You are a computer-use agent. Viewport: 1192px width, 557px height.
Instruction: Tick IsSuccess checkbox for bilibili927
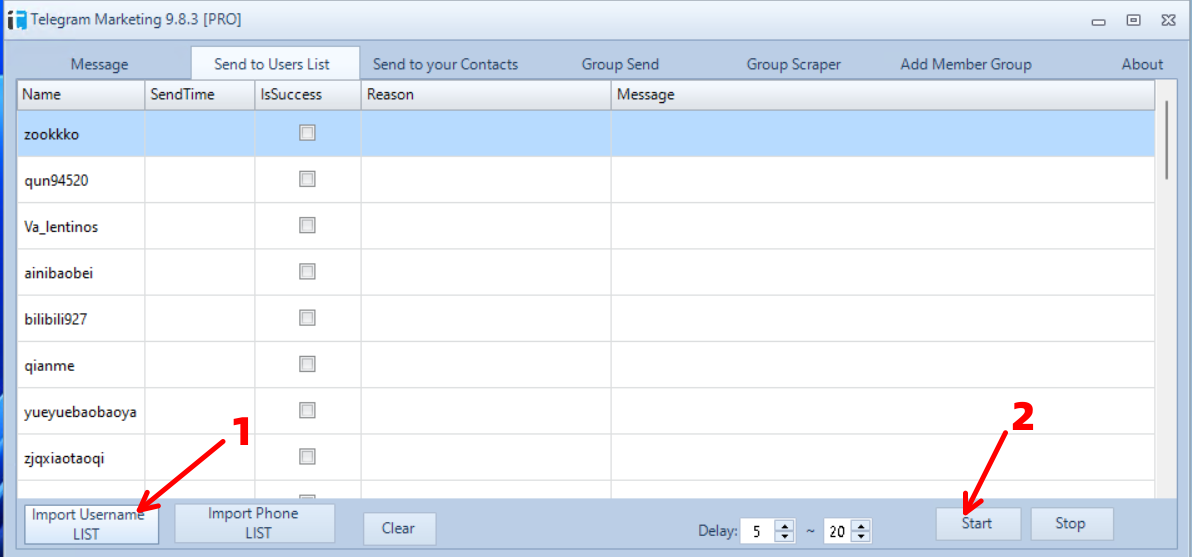tap(307, 318)
